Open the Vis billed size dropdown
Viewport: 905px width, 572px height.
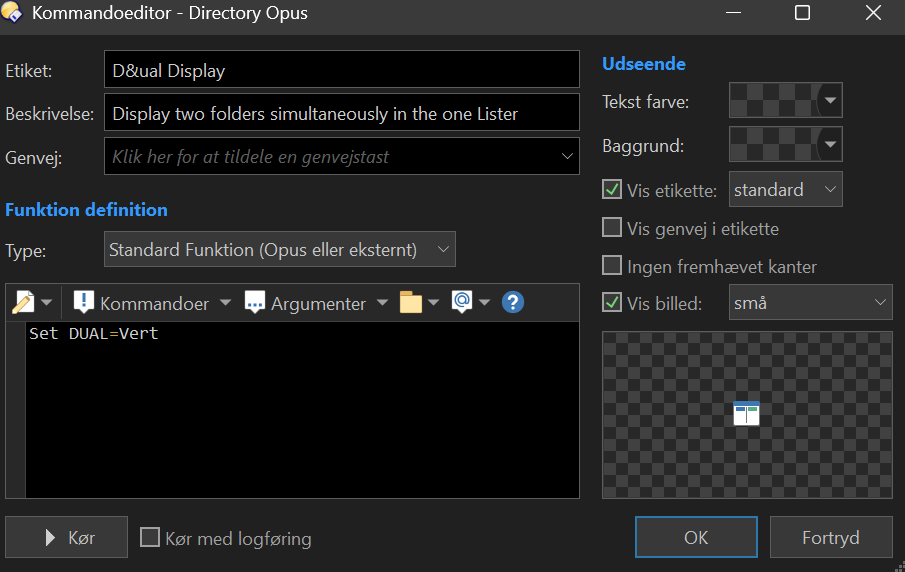[x=810, y=302]
